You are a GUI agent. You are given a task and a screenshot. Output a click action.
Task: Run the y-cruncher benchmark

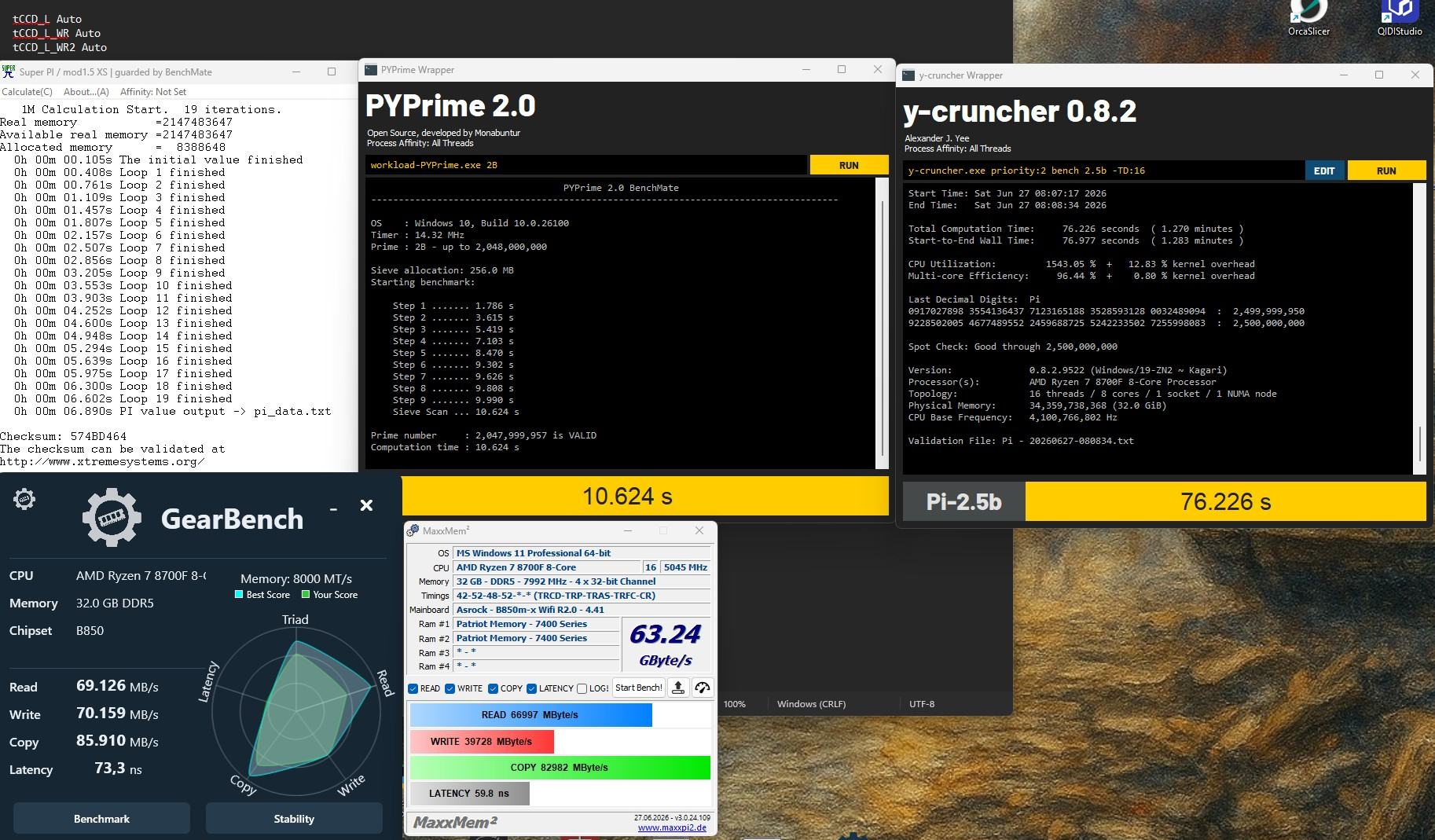click(1386, 171)
